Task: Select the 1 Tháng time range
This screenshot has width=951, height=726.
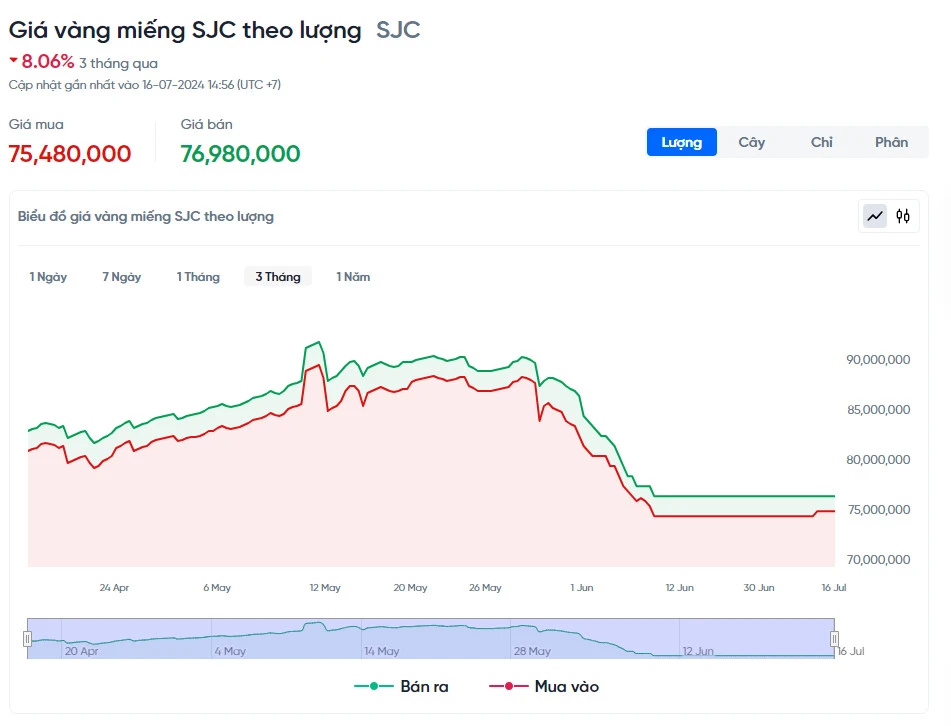Action: pyautogui.click(x=198, y=277)
